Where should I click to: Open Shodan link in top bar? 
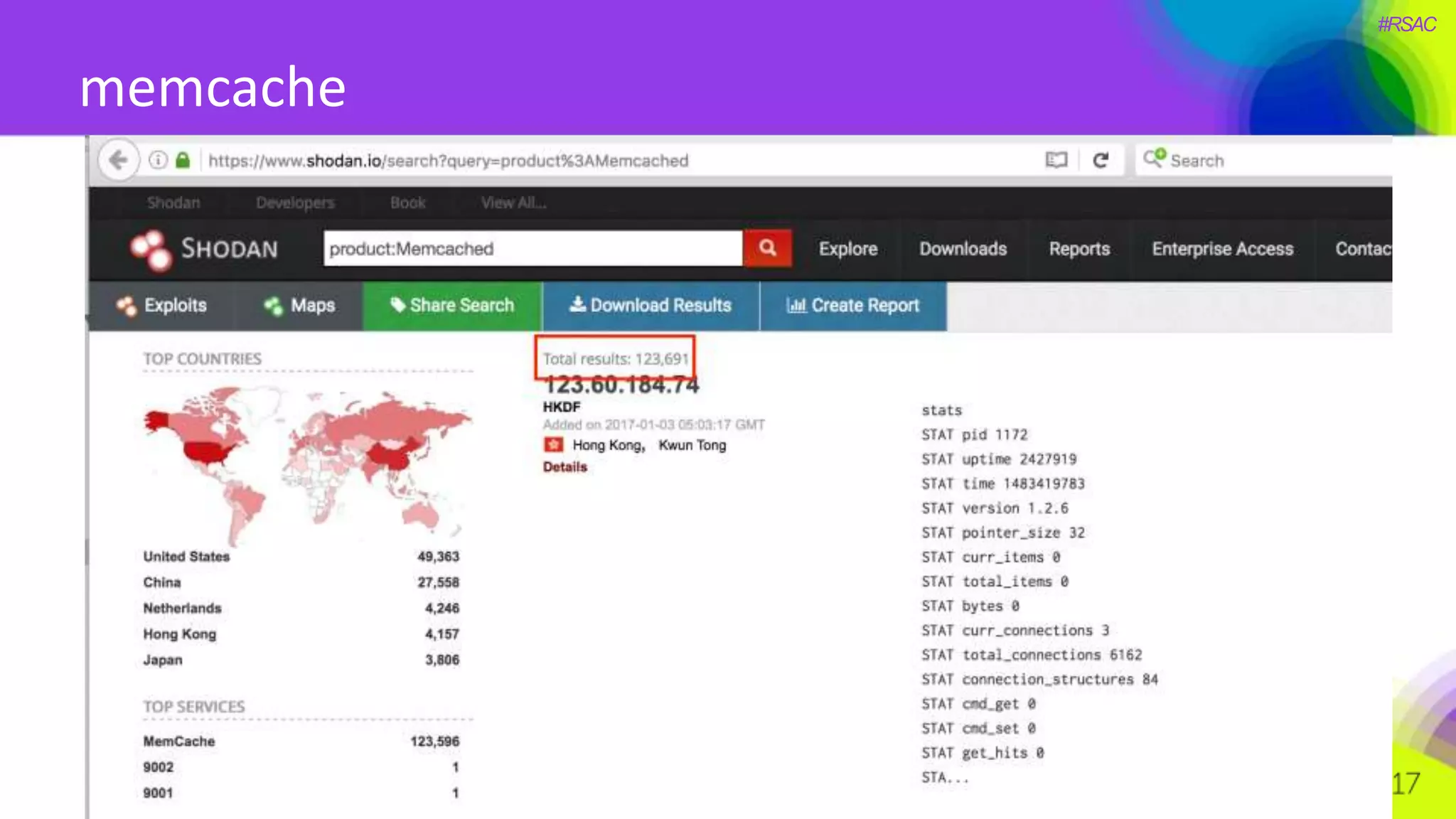point(173,203)
